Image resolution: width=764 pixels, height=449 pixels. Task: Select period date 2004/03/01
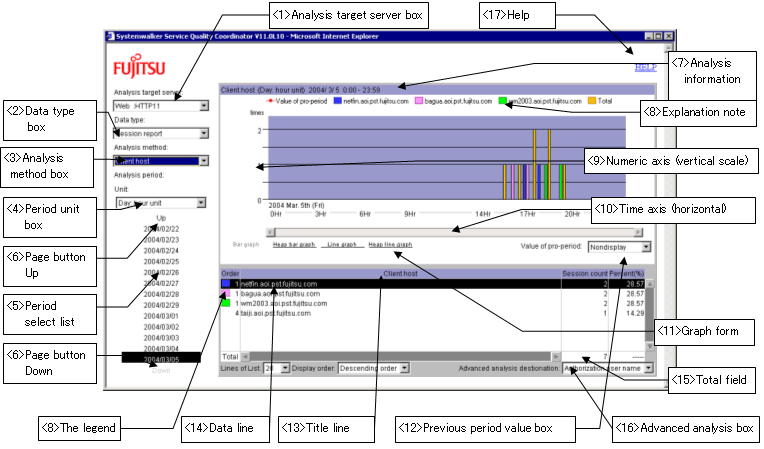[x=161, y=316]
